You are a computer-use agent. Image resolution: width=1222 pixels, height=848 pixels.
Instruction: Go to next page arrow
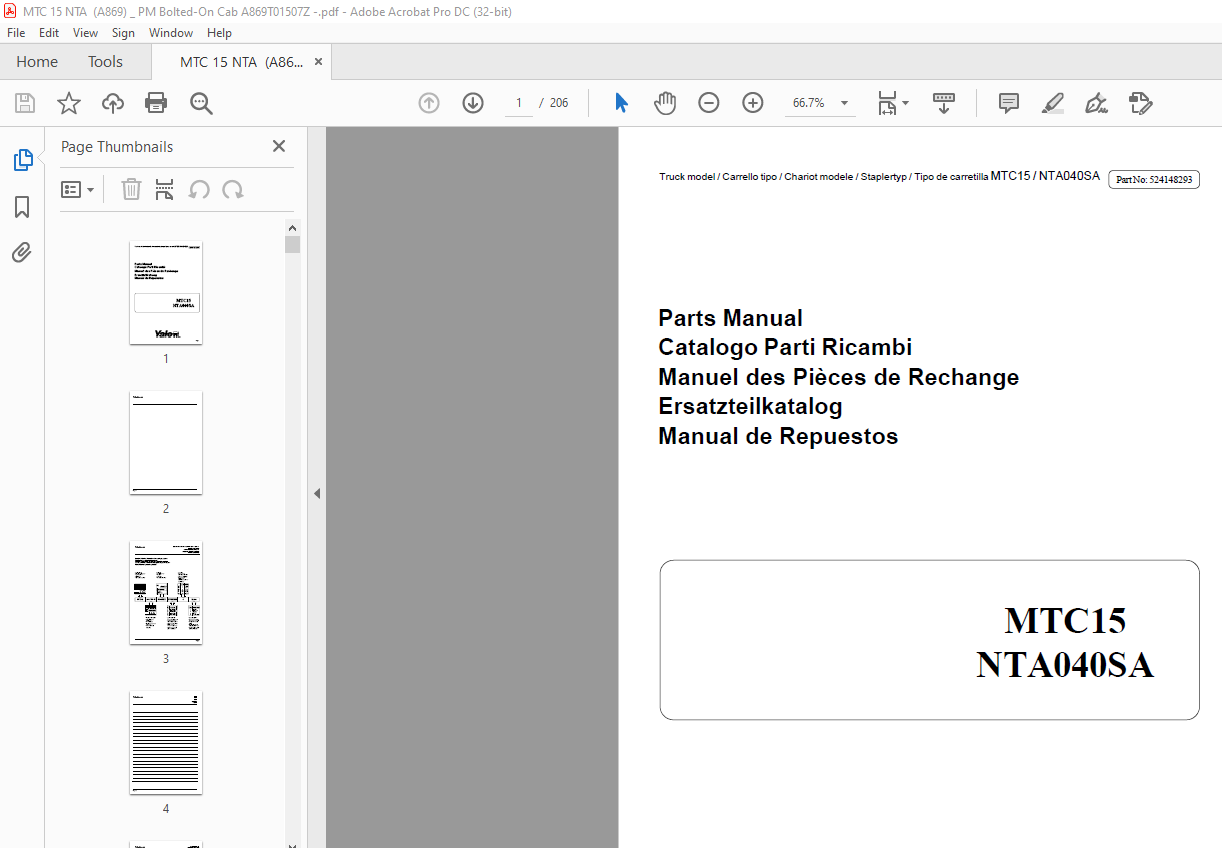(x=473, y=103)
